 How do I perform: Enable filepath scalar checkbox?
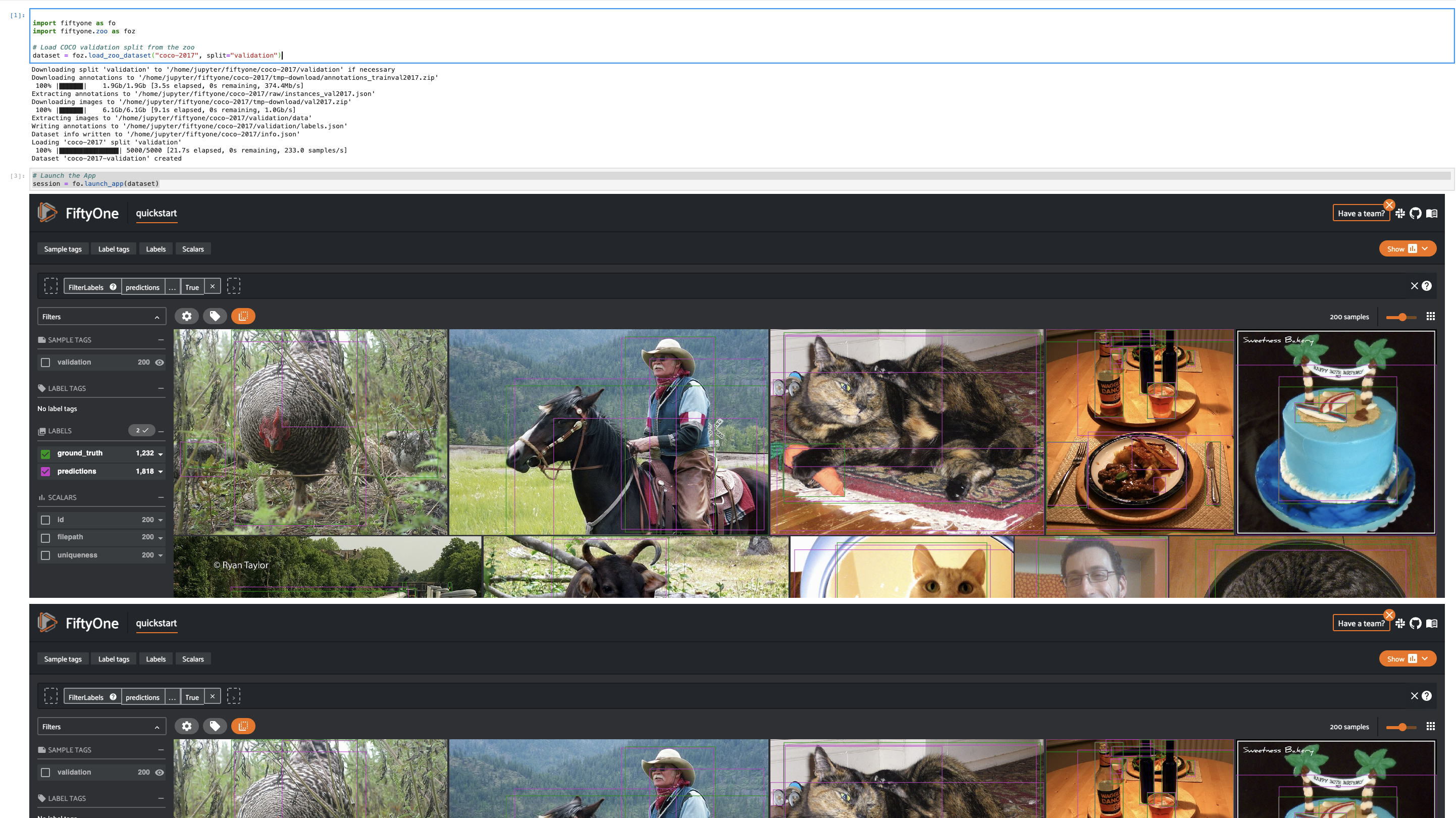pyautogui.click(x=46, y=538)
